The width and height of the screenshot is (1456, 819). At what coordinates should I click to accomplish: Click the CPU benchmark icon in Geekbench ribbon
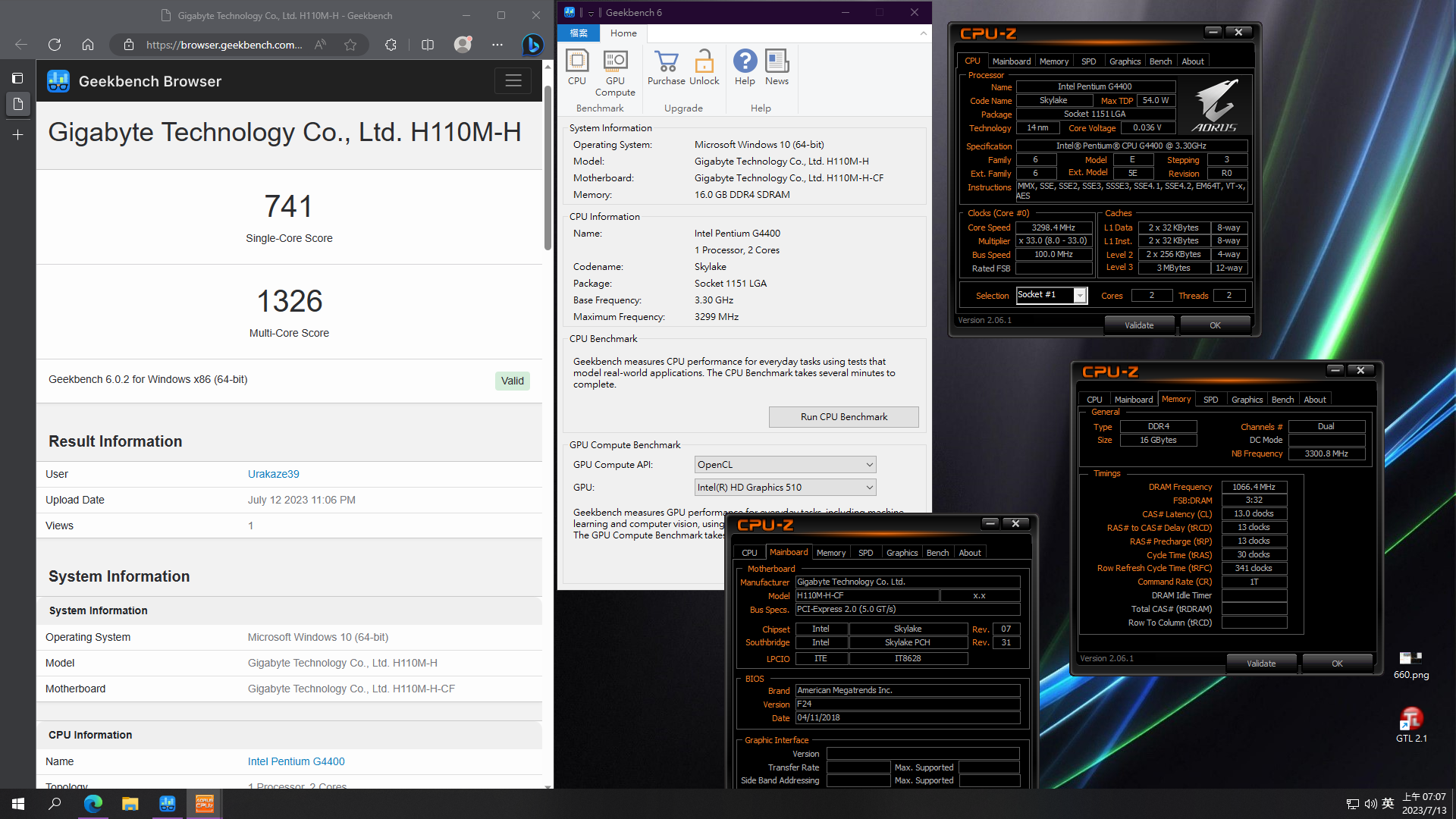point(577,67)
